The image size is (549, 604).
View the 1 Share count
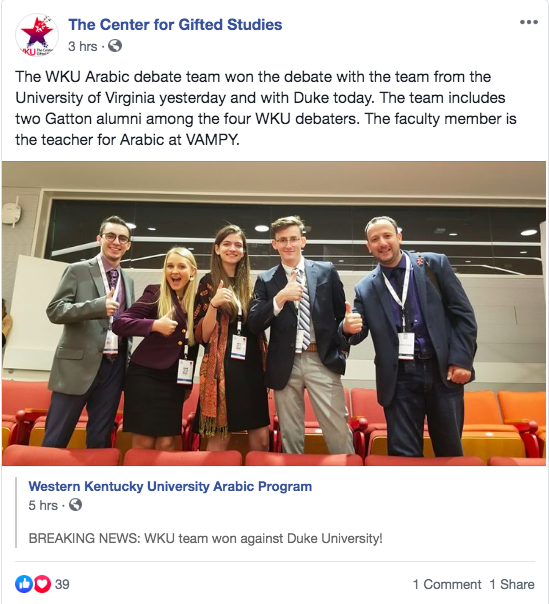click(x=512, y=584)
